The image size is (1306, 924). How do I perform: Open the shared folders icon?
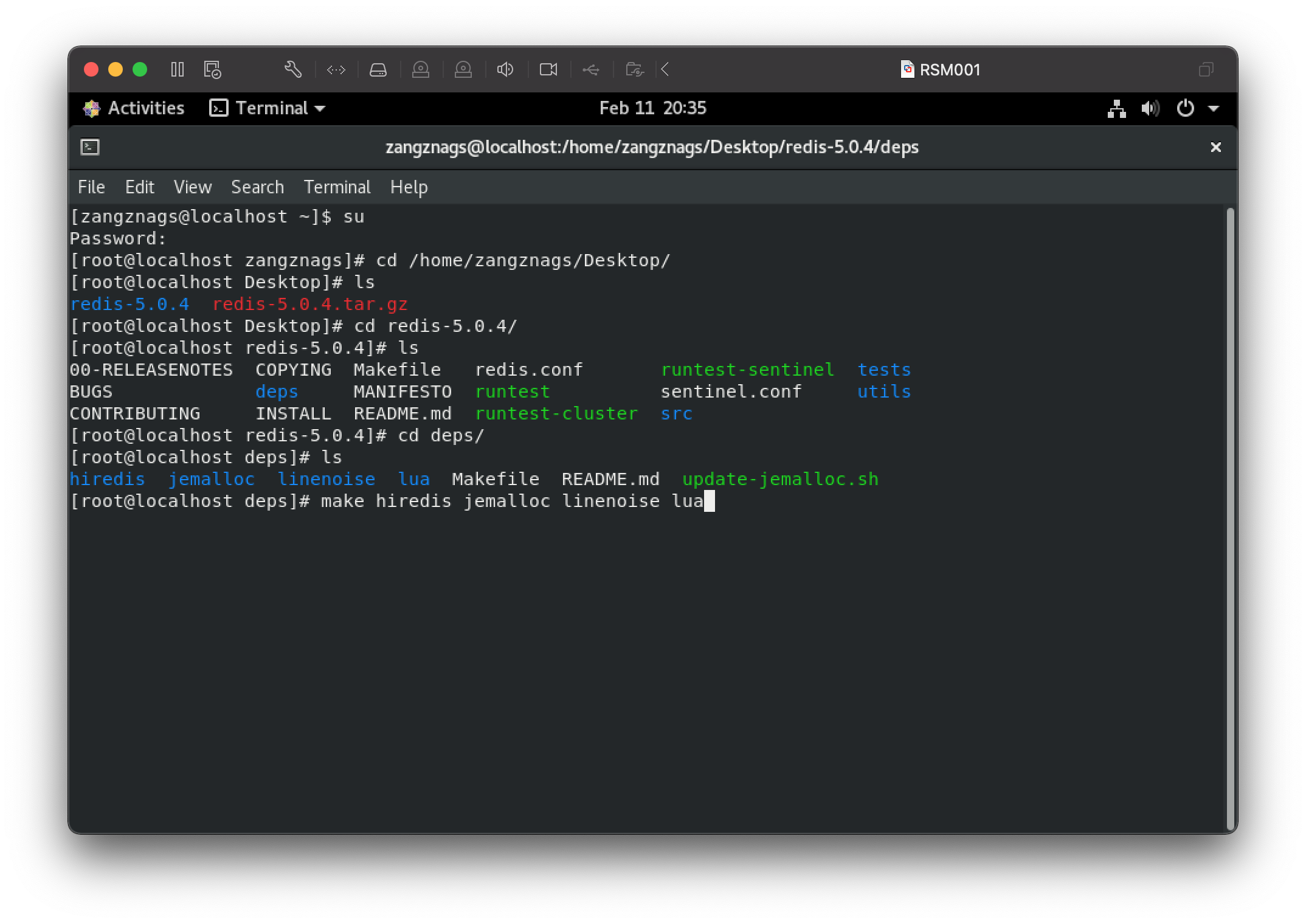point(634,70)
